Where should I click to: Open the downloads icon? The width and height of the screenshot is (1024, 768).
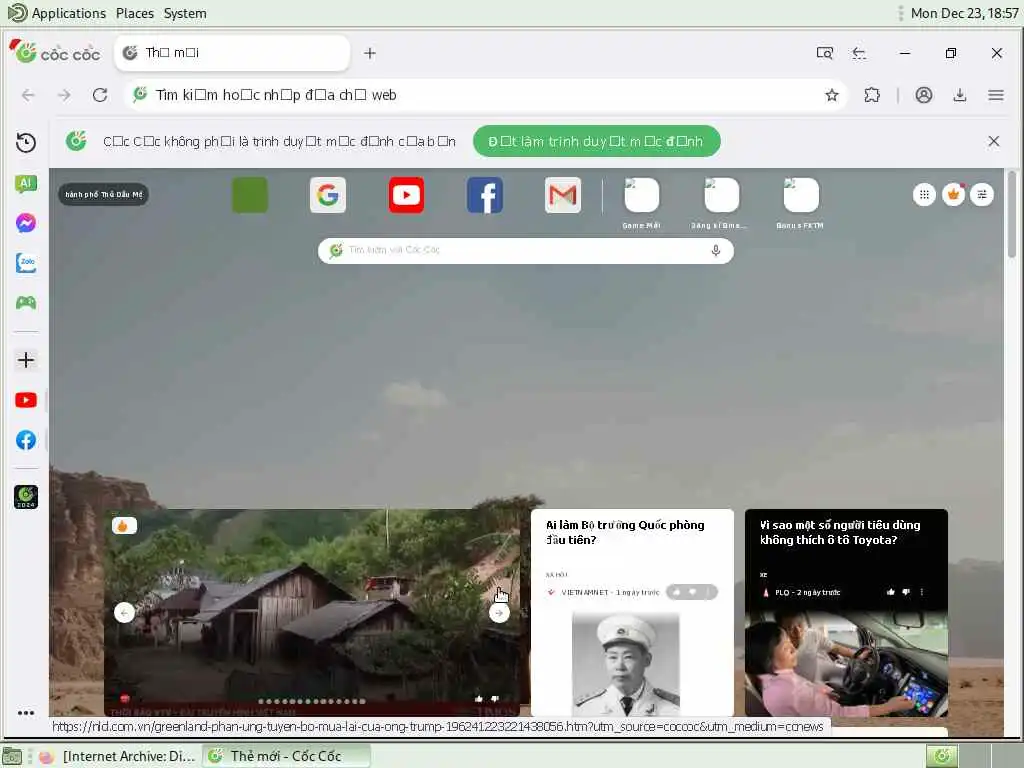[x=959, y=95]
